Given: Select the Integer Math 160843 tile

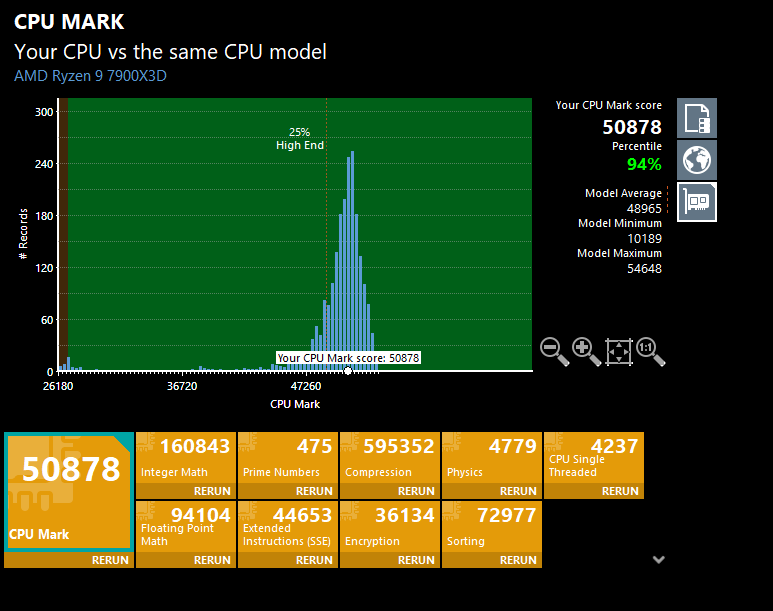Looking at the screenshot, I should coord(186,458).
